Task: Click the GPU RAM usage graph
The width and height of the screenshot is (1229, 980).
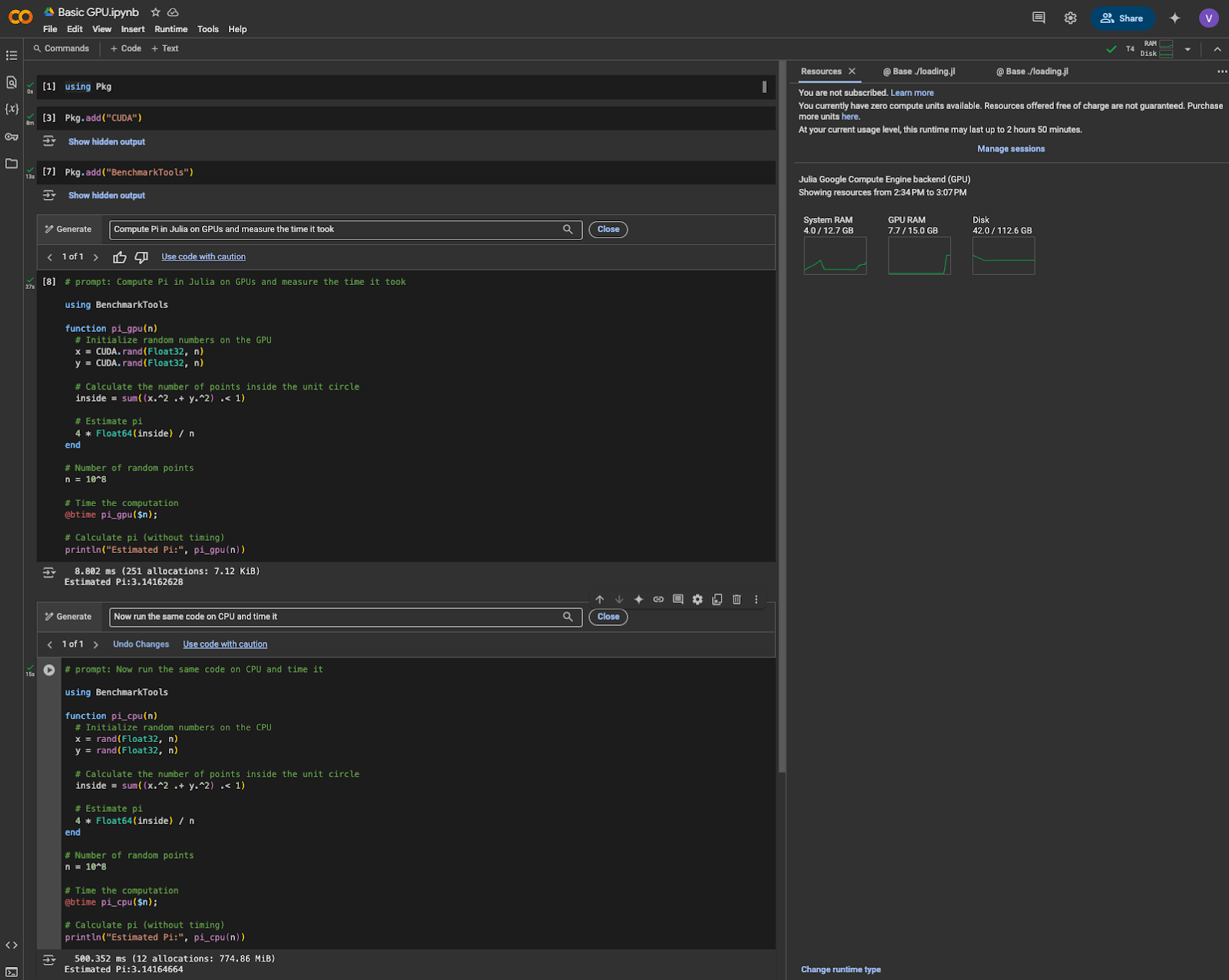Action: pos(919,256)
